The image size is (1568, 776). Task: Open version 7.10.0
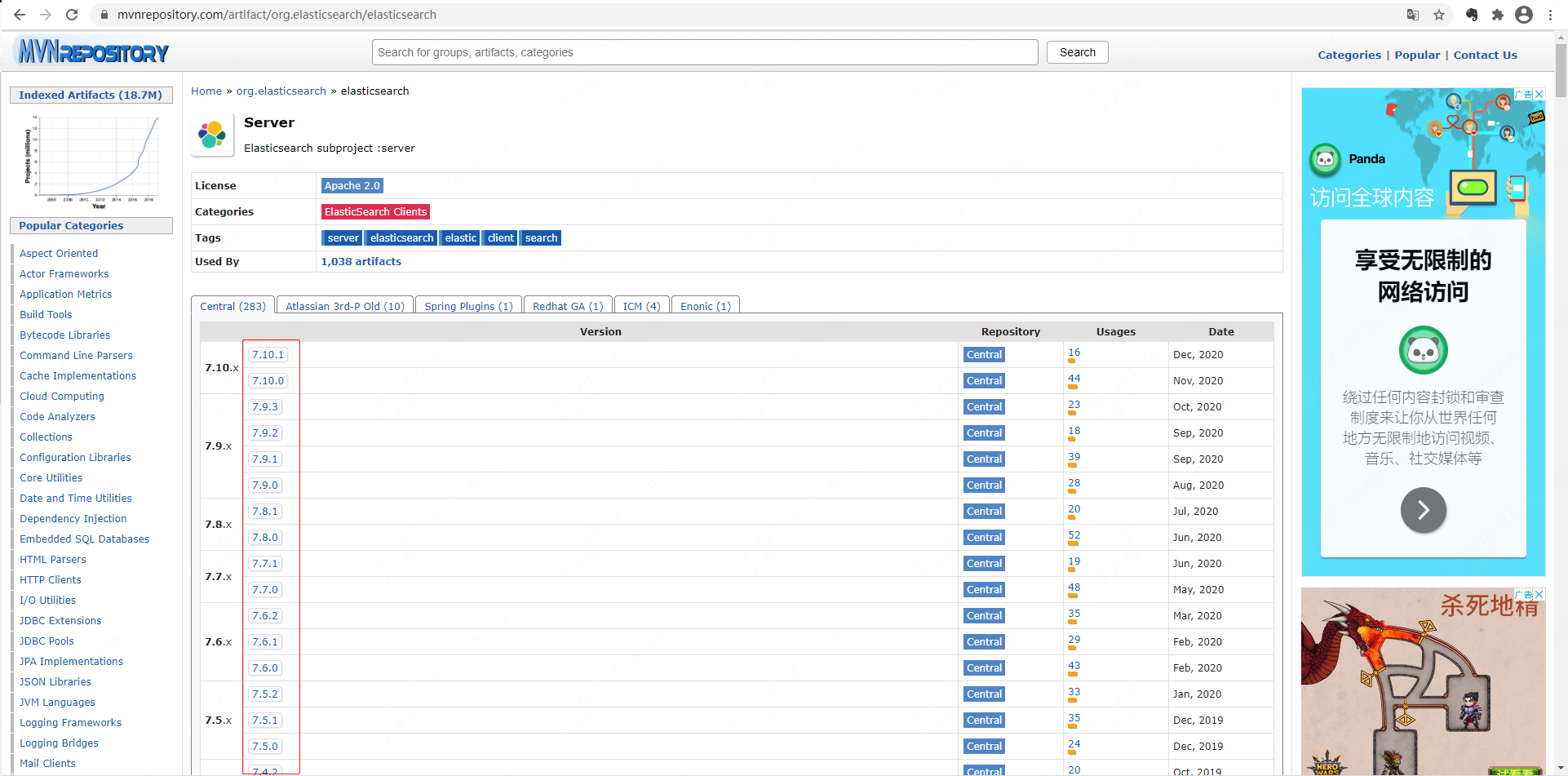[x=268, y=381]
